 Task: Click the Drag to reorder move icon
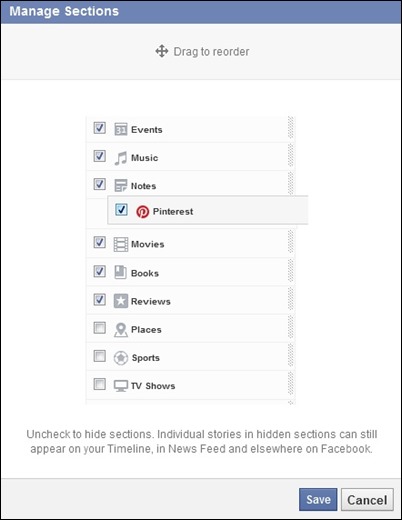(162, 51)
